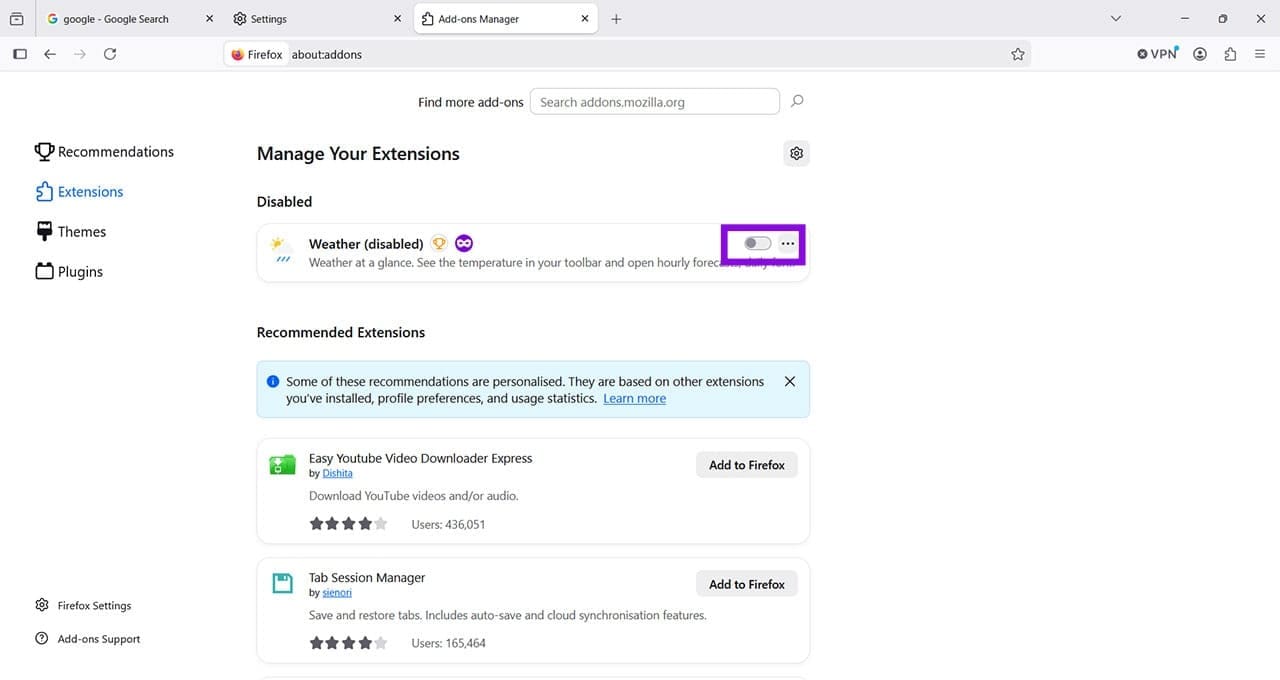Screen dimensions: 1280x680
Task: Click the Plugins briefcase icon
Action: pos(44,271)
